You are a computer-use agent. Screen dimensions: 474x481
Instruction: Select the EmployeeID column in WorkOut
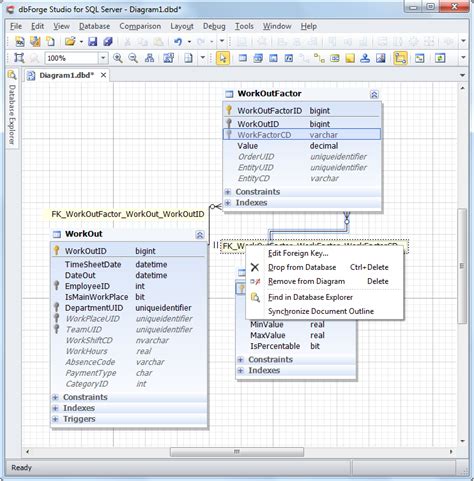click(129, 286)
